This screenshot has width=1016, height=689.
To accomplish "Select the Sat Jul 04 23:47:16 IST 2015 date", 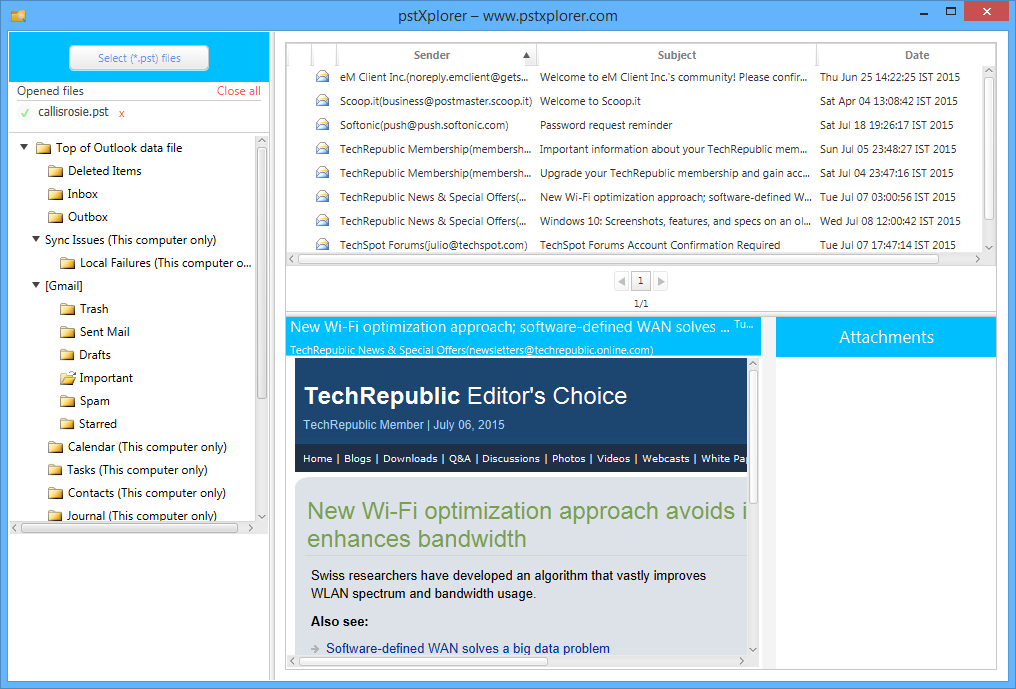I will tap(886, 172).
